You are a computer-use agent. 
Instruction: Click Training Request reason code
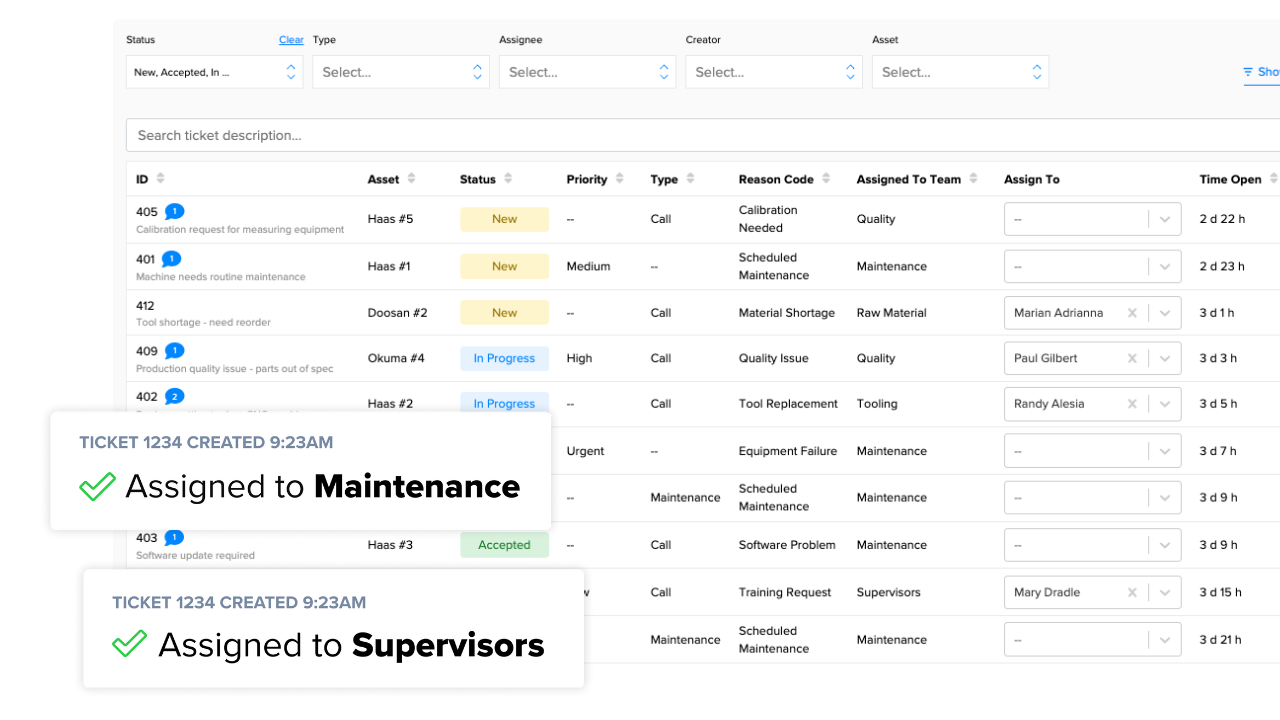[x=785, y=592]
